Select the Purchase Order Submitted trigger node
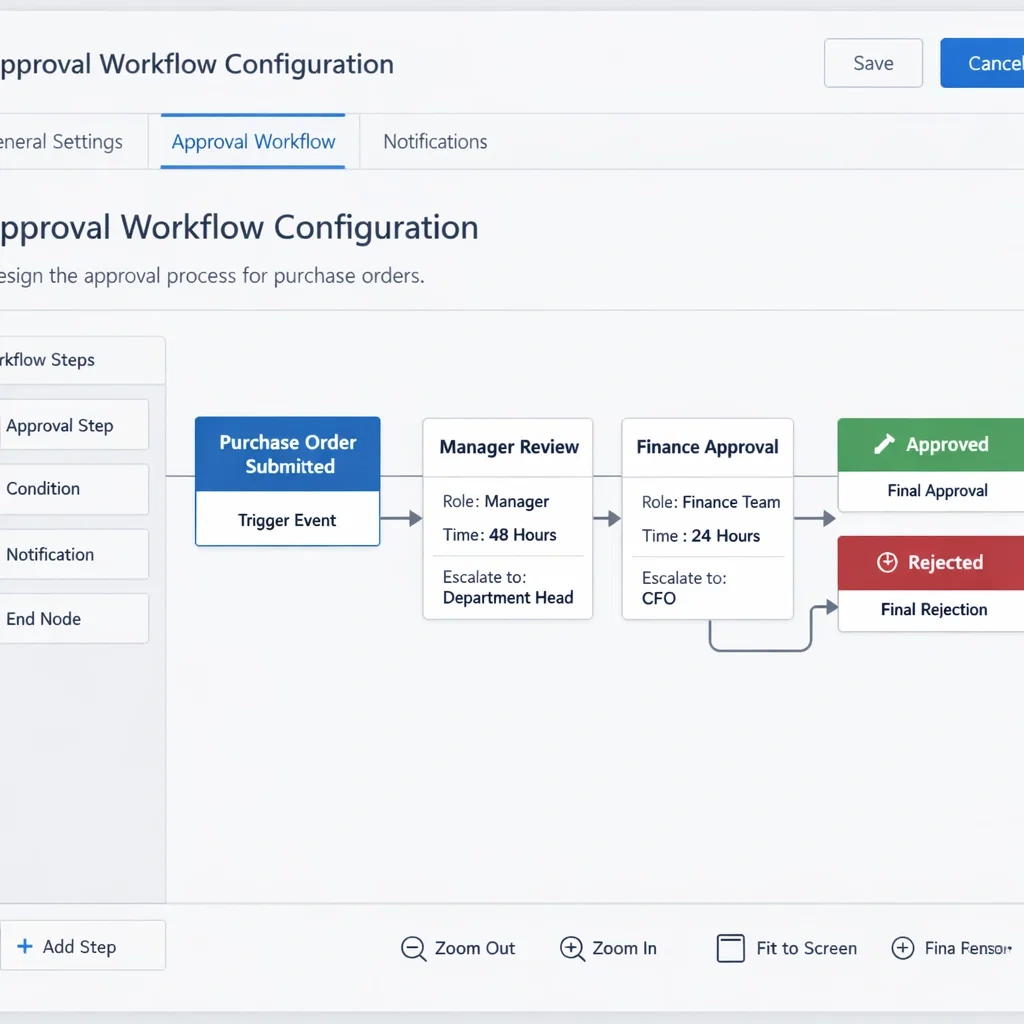 point(288,455)
